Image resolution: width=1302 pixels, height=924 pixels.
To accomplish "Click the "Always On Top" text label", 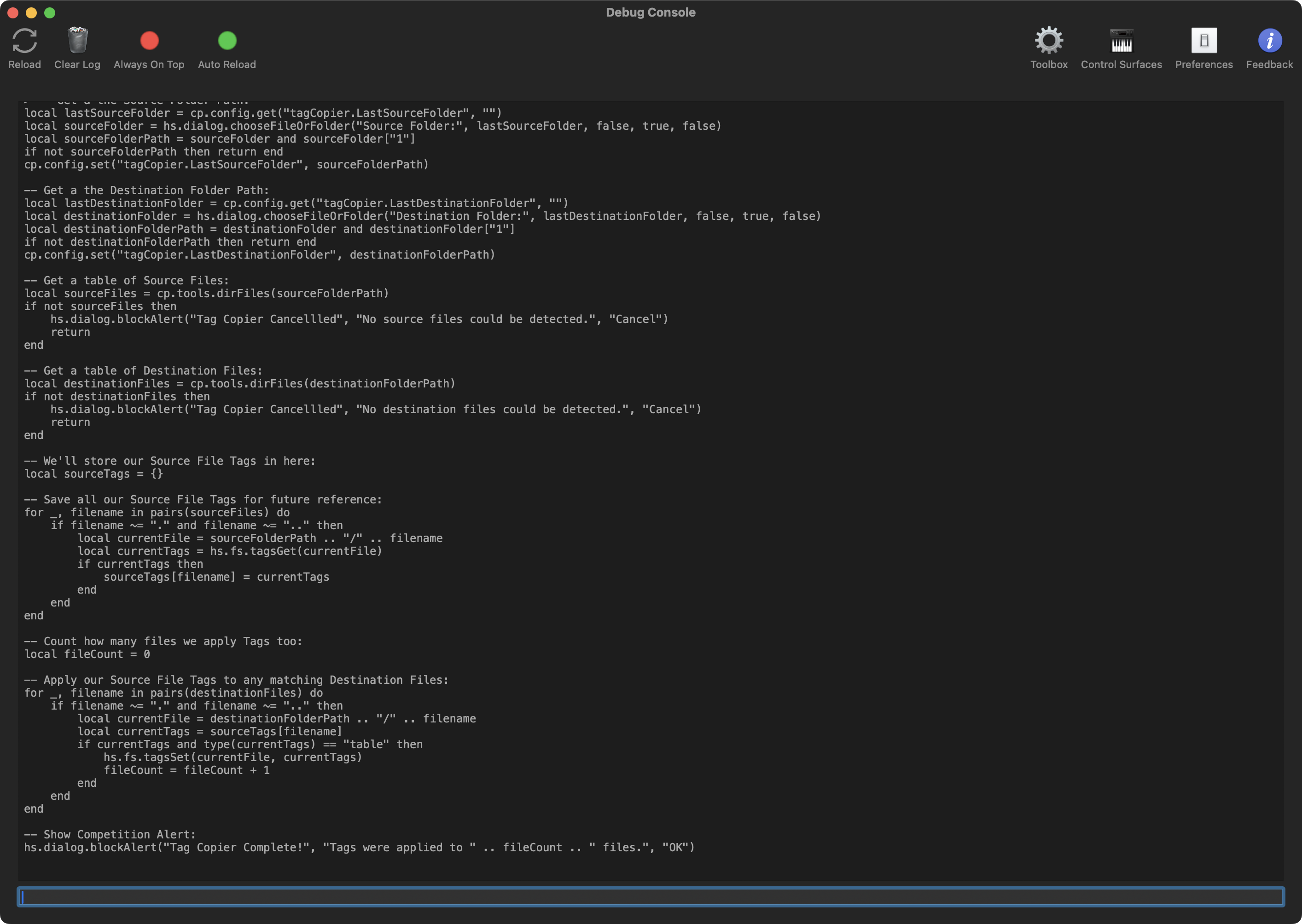I will pyautogui.click(x=149, y=64).
